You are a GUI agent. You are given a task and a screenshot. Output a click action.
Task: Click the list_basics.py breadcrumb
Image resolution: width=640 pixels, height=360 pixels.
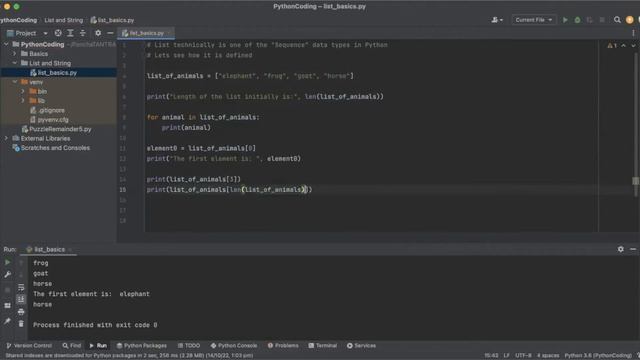(112, 20)
